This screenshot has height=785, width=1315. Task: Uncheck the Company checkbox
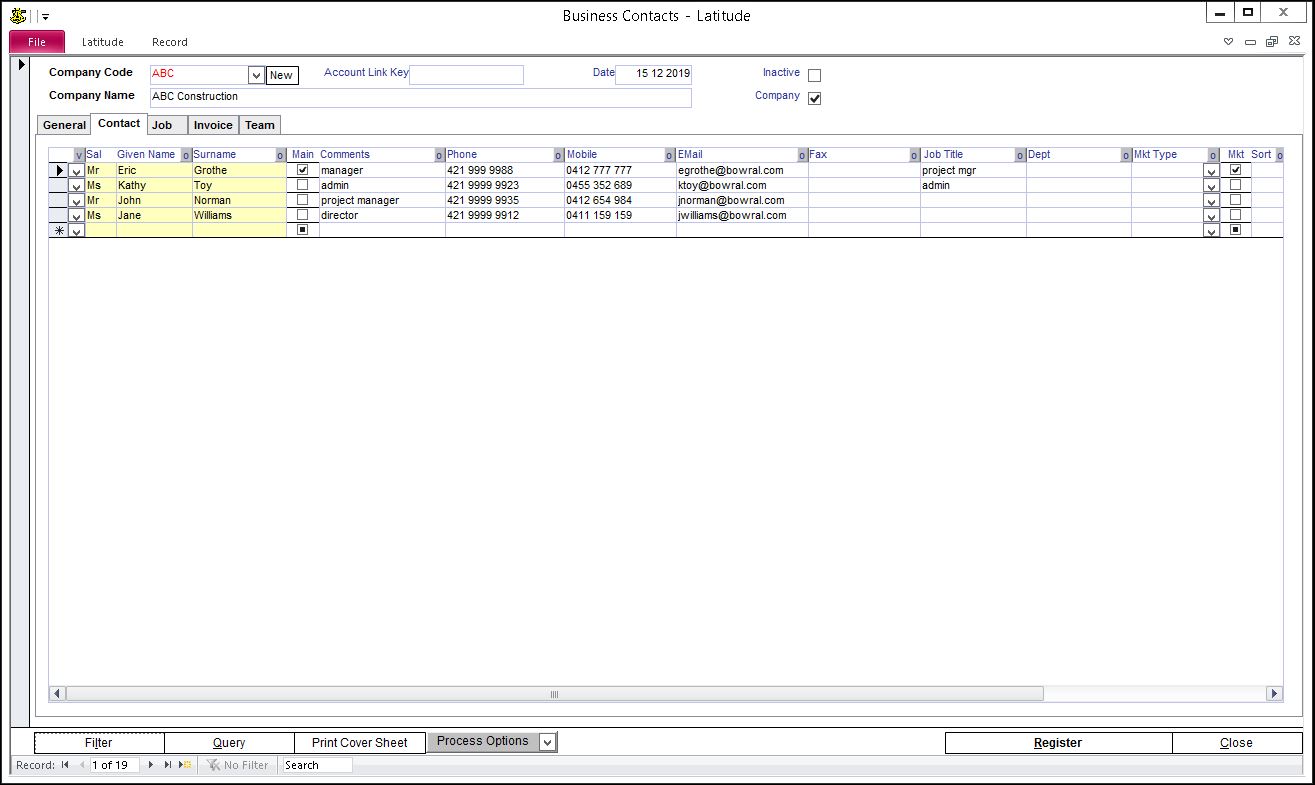[x=814, y=98]
